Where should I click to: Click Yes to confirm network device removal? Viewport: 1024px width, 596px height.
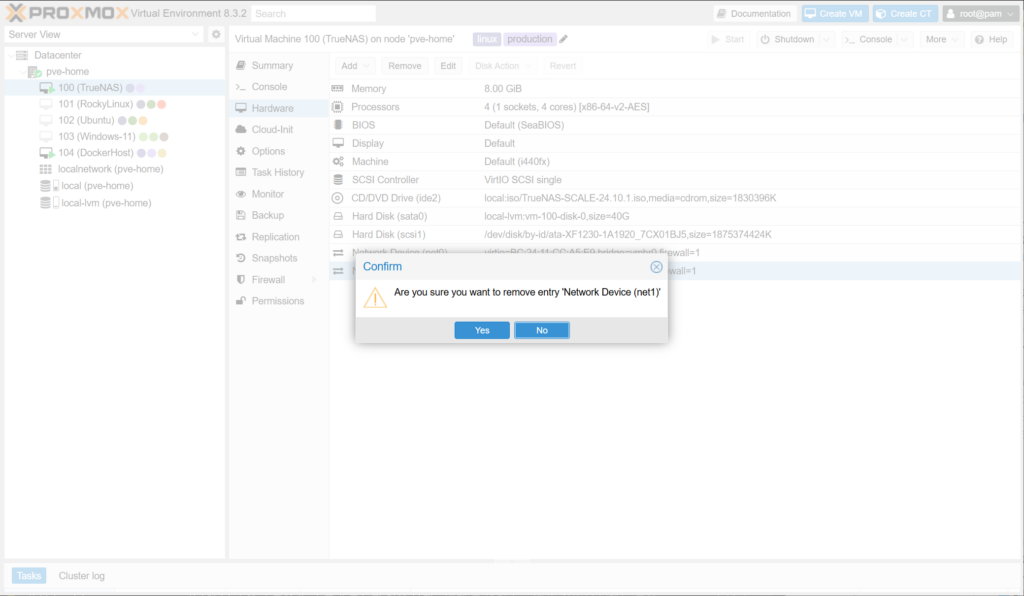click(482, 330)
